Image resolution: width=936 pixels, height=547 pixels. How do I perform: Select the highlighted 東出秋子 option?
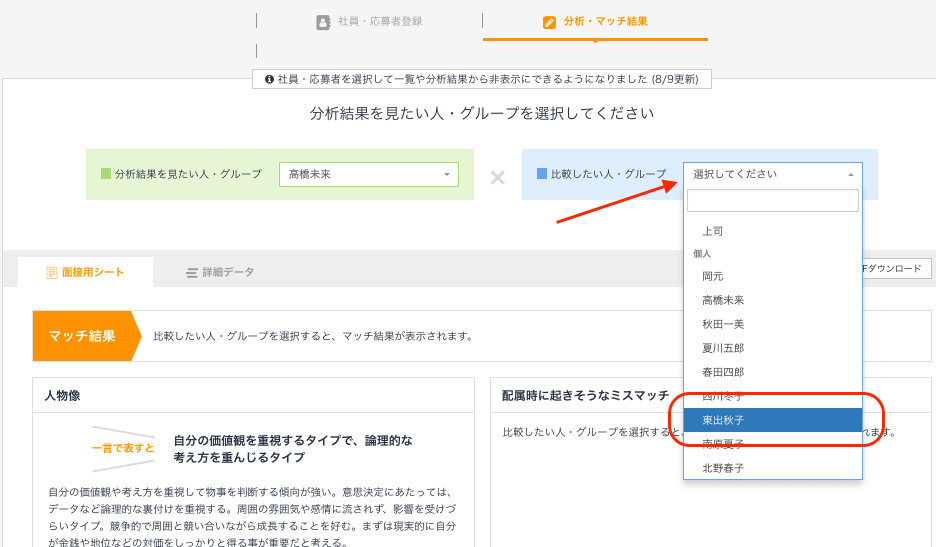(723, 420)
